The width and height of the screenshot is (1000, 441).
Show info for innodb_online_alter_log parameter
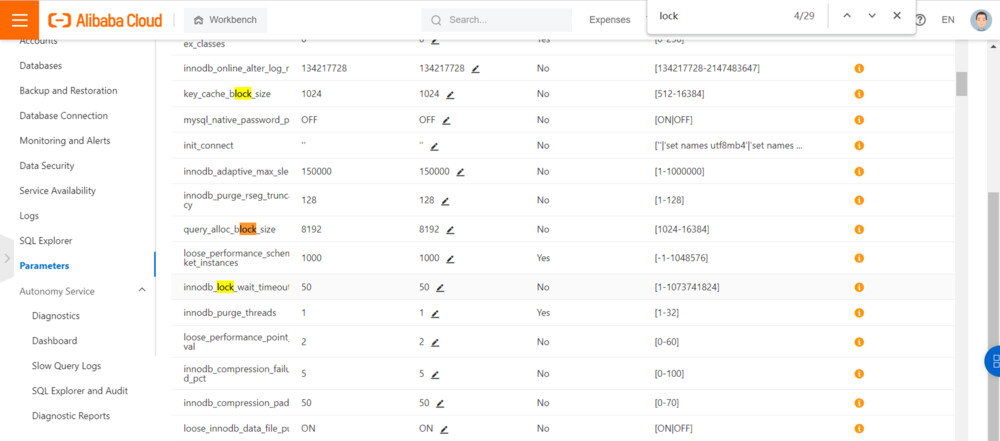coord(859,69)
